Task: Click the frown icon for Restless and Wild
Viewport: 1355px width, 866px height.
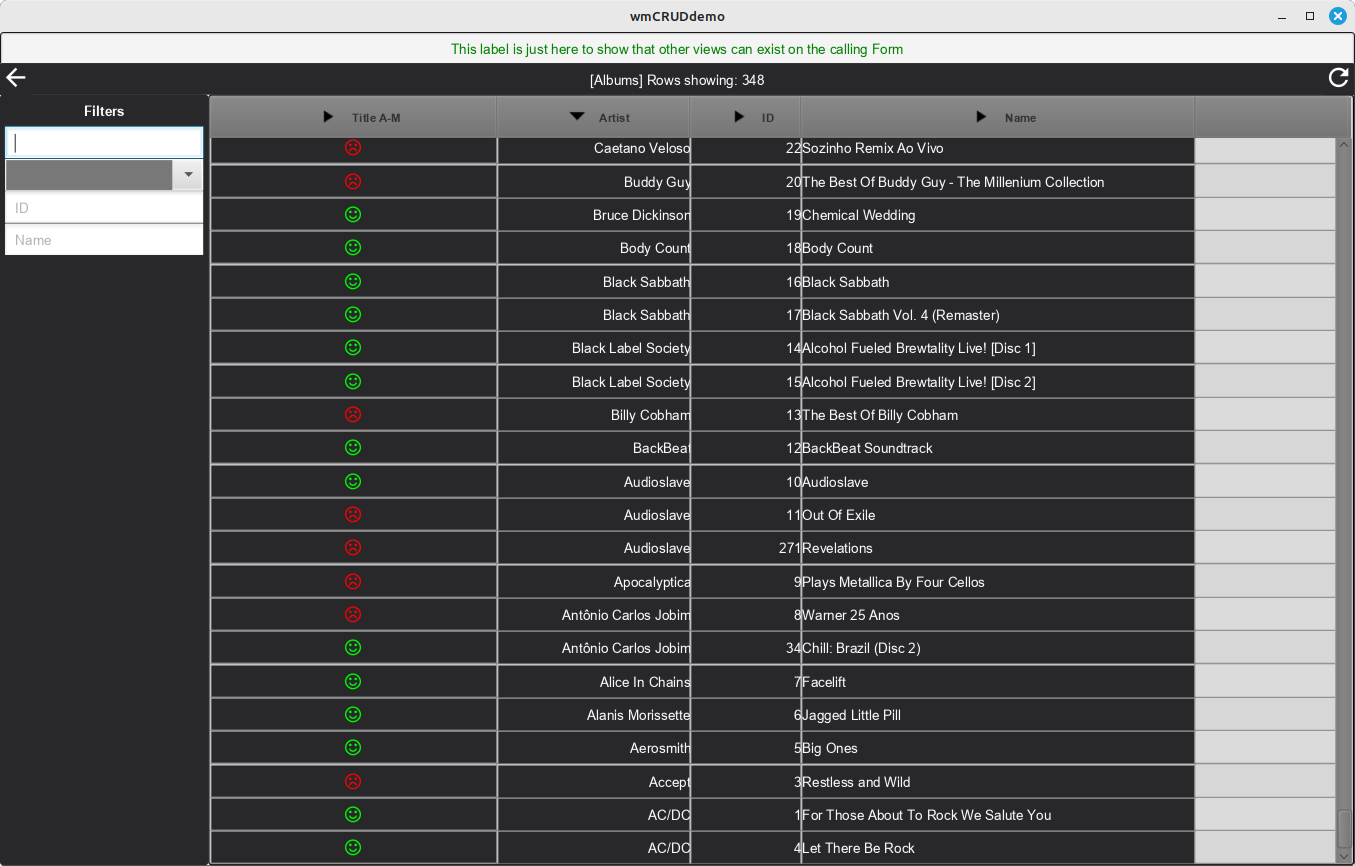Action: tap(353, 782)
